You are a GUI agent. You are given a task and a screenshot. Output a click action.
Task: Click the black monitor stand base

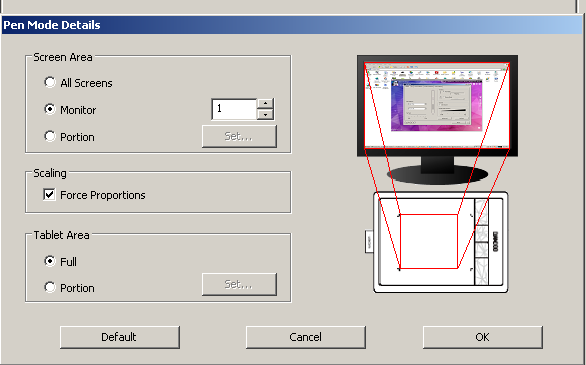click(x=438, y=174)
